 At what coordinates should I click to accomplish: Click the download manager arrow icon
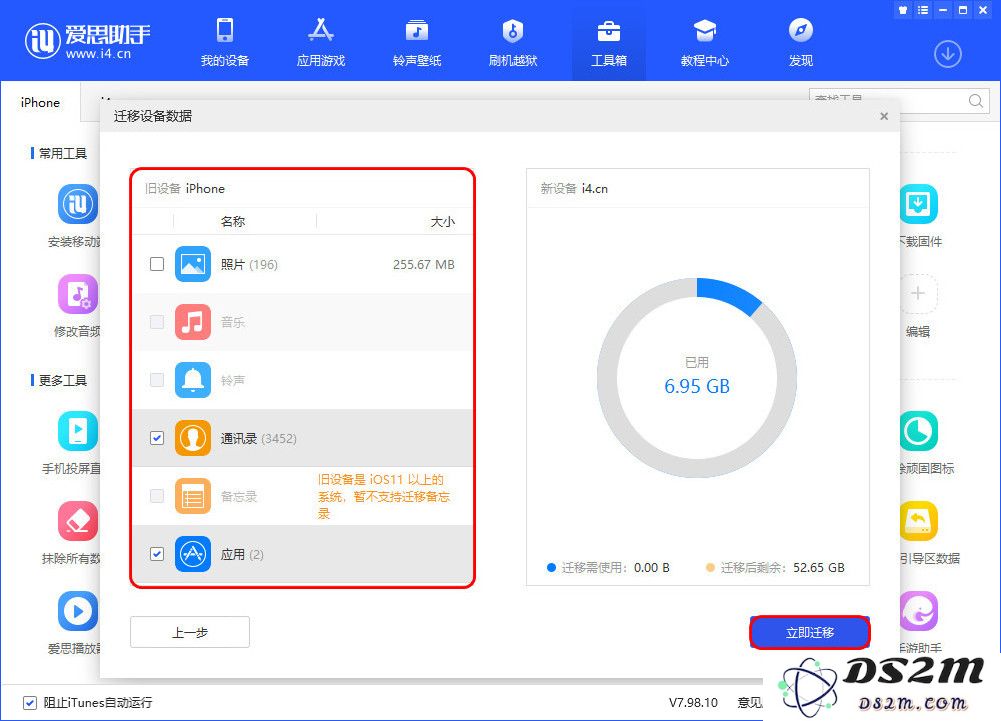[948, 54]
